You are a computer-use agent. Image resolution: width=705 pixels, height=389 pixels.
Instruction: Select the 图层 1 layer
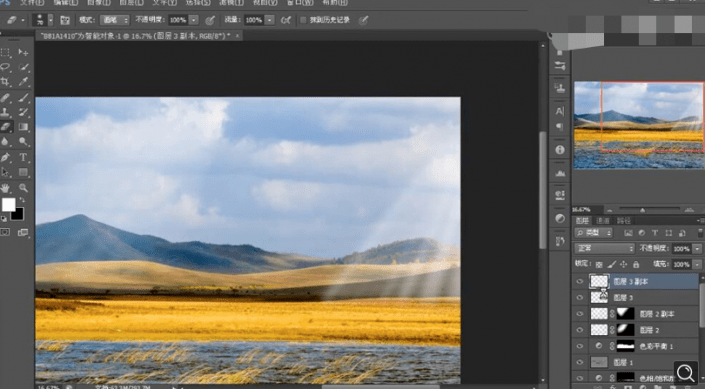[635, 362]
